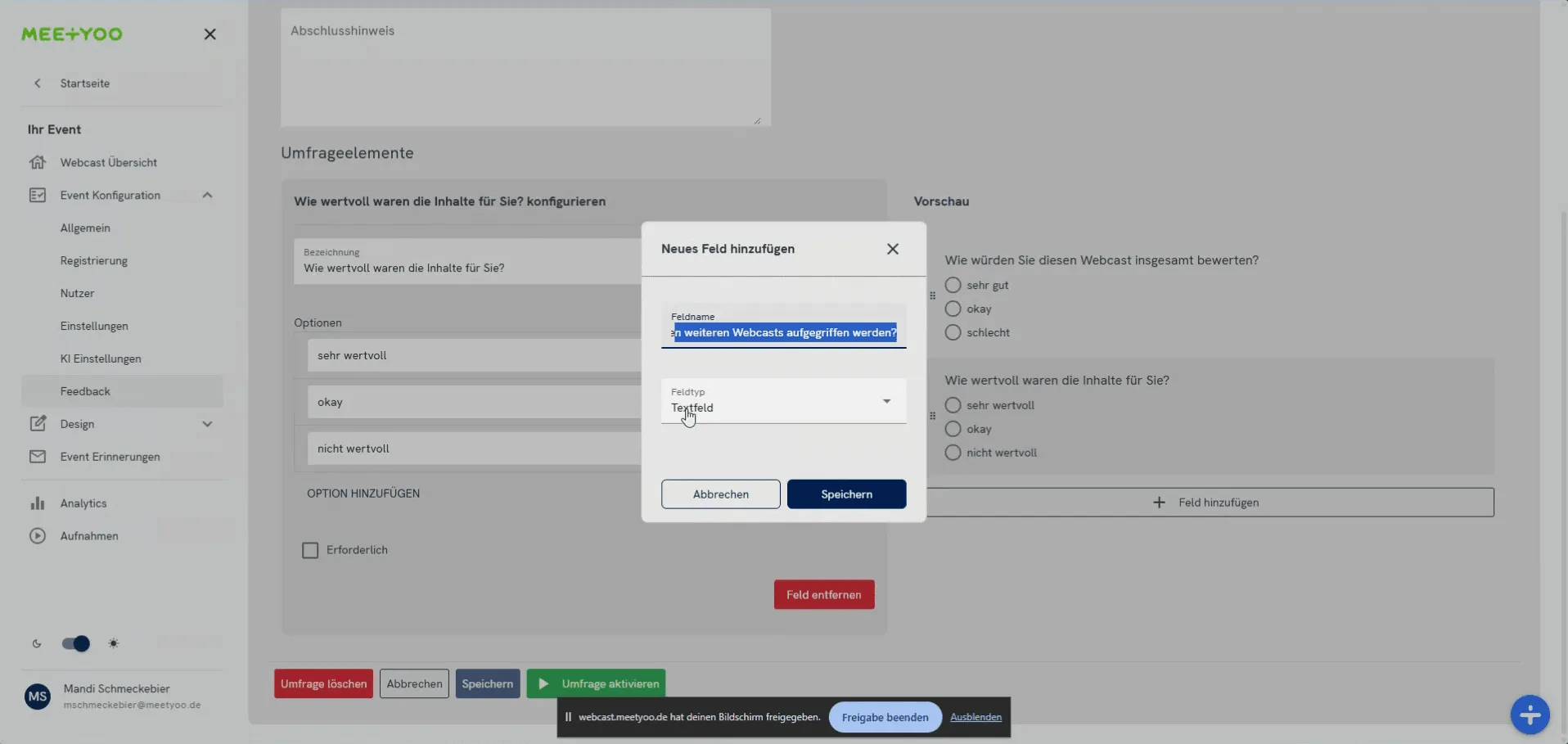1568x744 pixels.
Task: Open the Feldtyp dropdown
Action: click(x=886, y=401)
